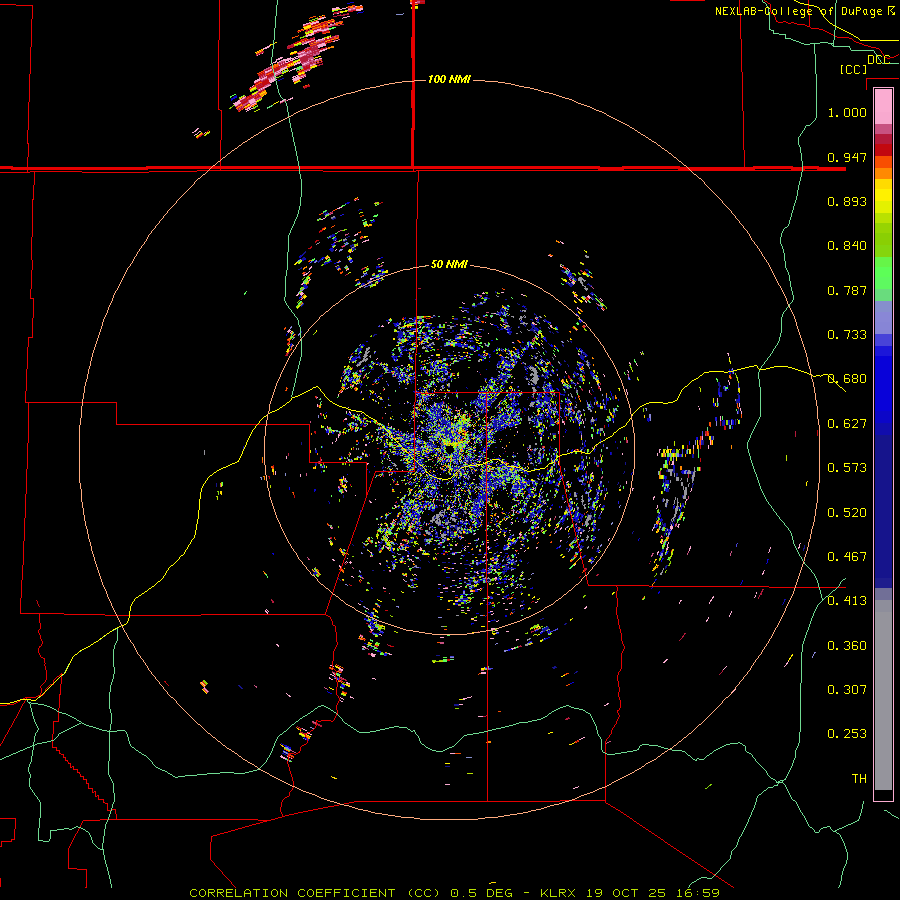
Task: Click the 19 OCT 25 date text
Action: tap(626, 893)
